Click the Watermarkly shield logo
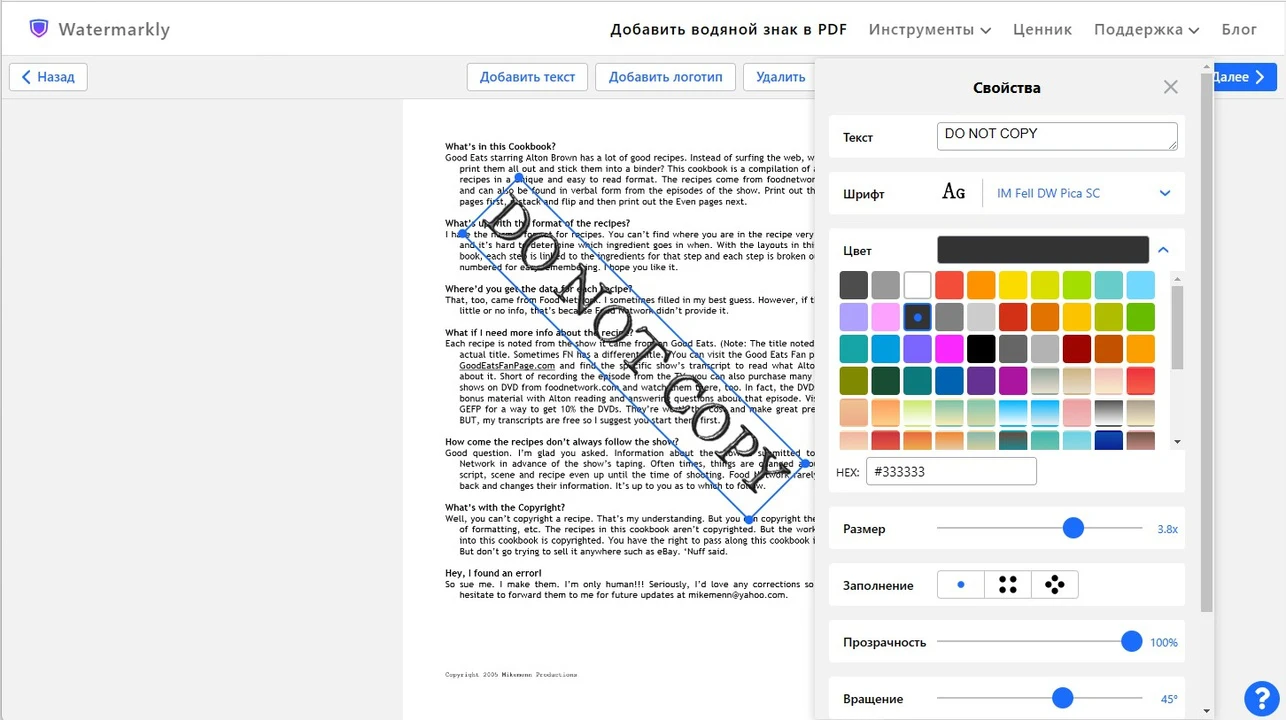Image resolution: width=1286 pixels, height=720 pixels. (39, 28)
